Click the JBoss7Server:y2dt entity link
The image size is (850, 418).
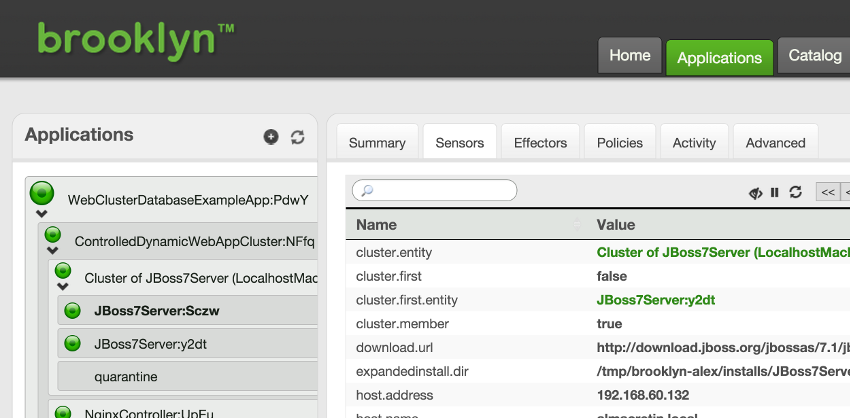[655, 300]
